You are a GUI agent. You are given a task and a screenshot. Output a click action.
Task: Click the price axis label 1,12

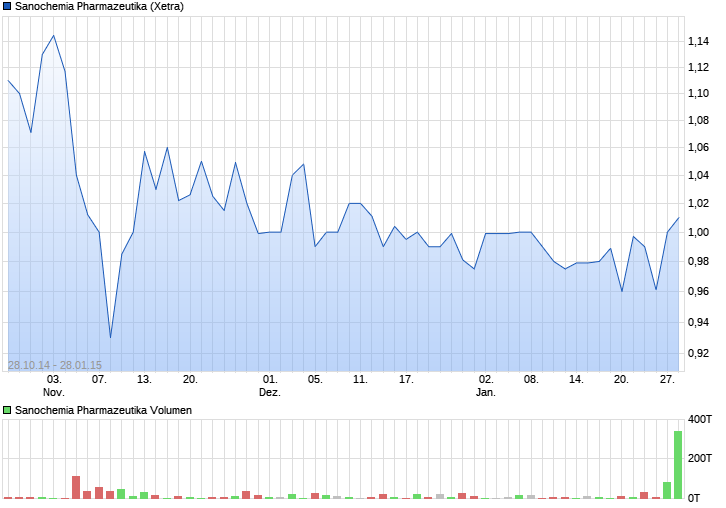[698, 67]
